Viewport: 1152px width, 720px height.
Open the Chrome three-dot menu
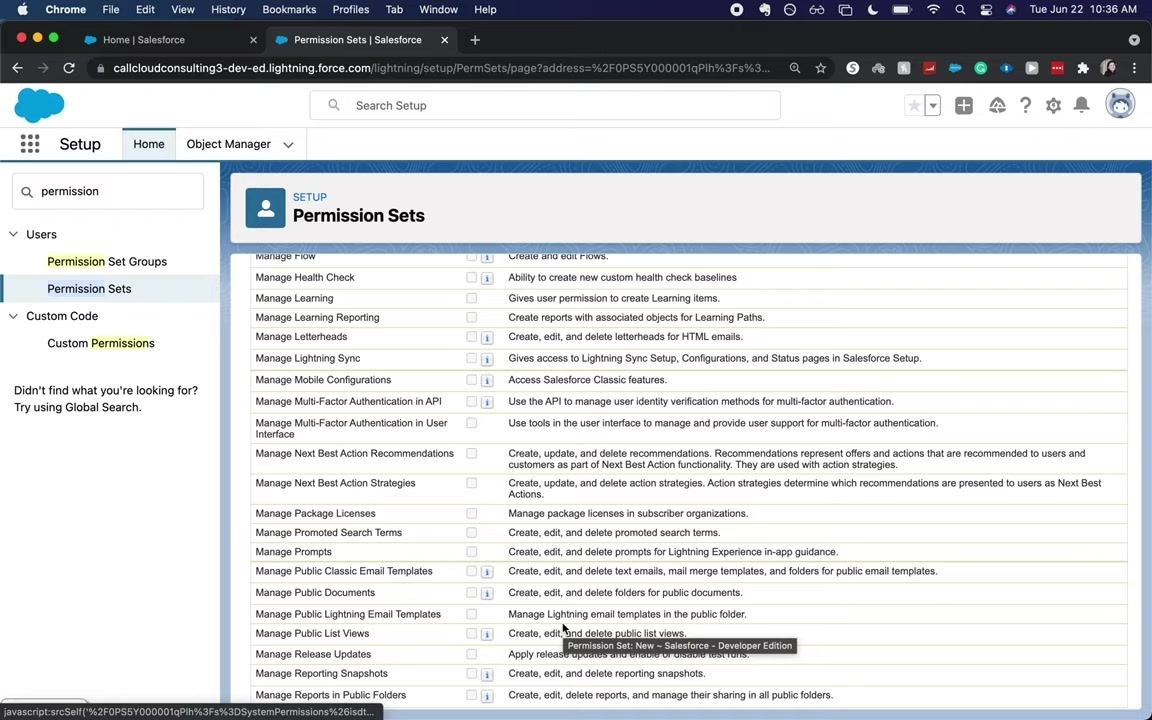1134,68
